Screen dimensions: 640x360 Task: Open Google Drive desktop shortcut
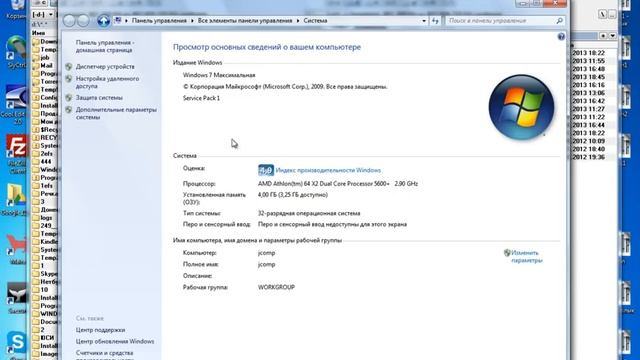(16, 200)
